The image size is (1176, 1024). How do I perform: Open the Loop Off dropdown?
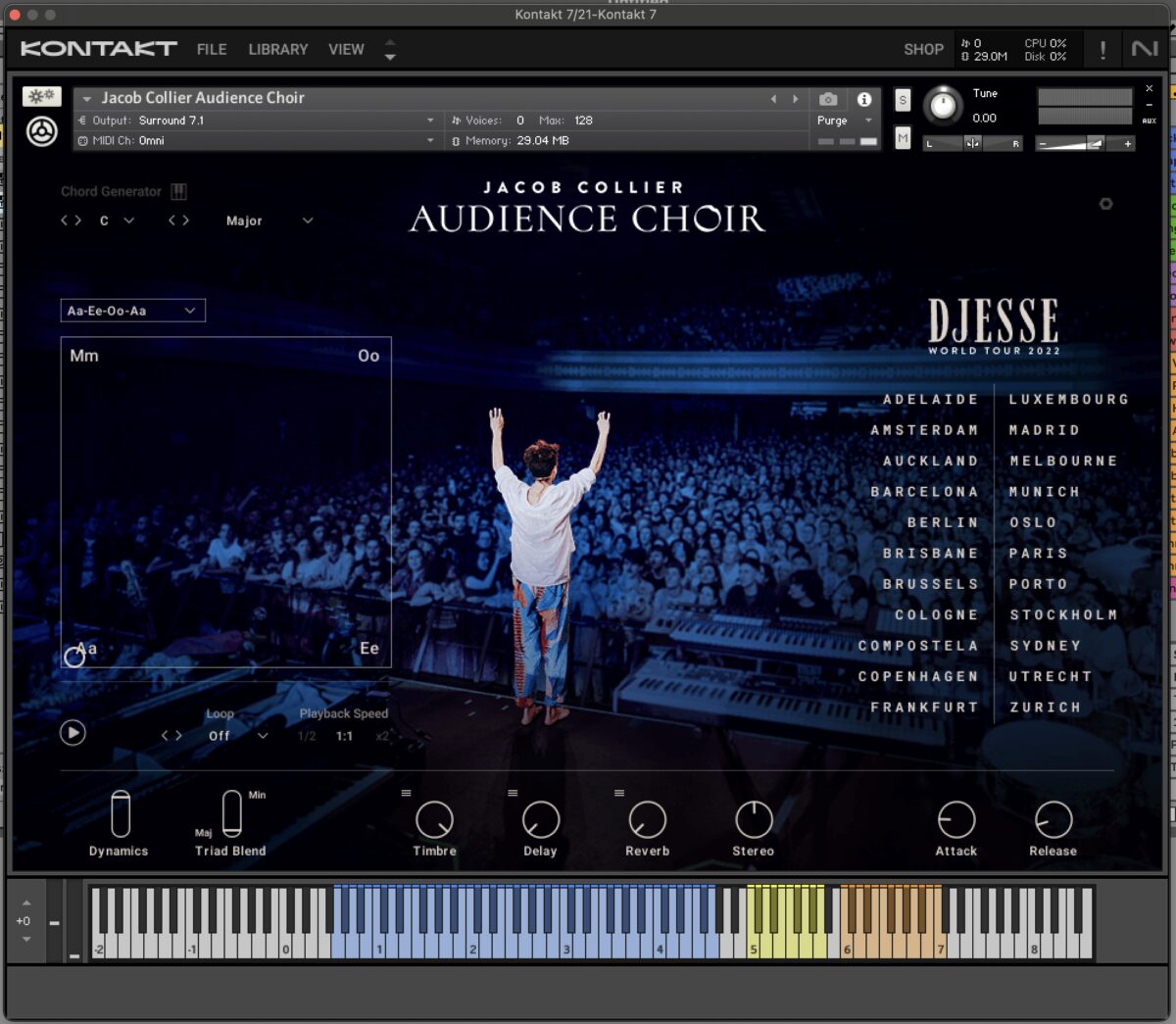(x=237, y=736)
